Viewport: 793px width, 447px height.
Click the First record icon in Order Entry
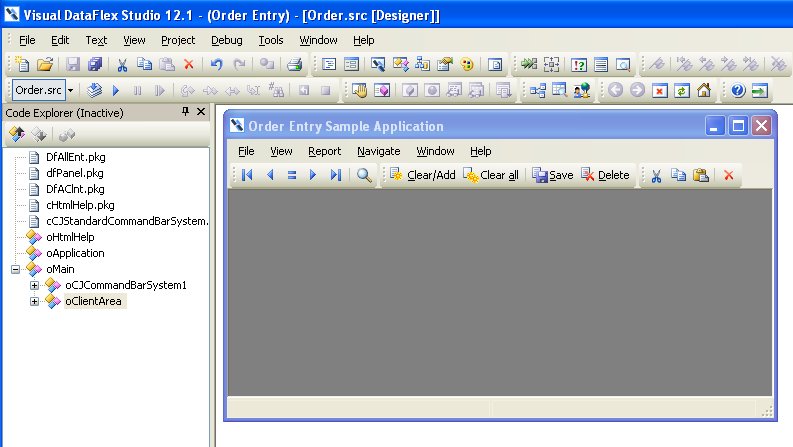coord(247,175)
